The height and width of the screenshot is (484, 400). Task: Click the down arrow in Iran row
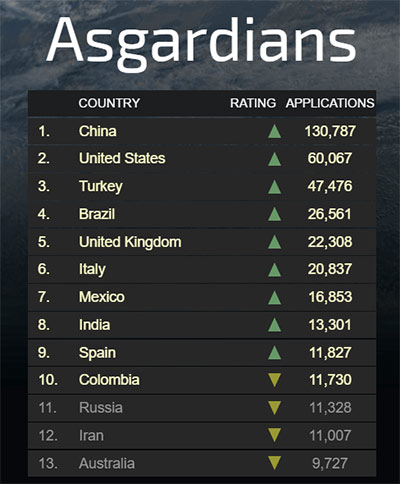pos(274,435)
